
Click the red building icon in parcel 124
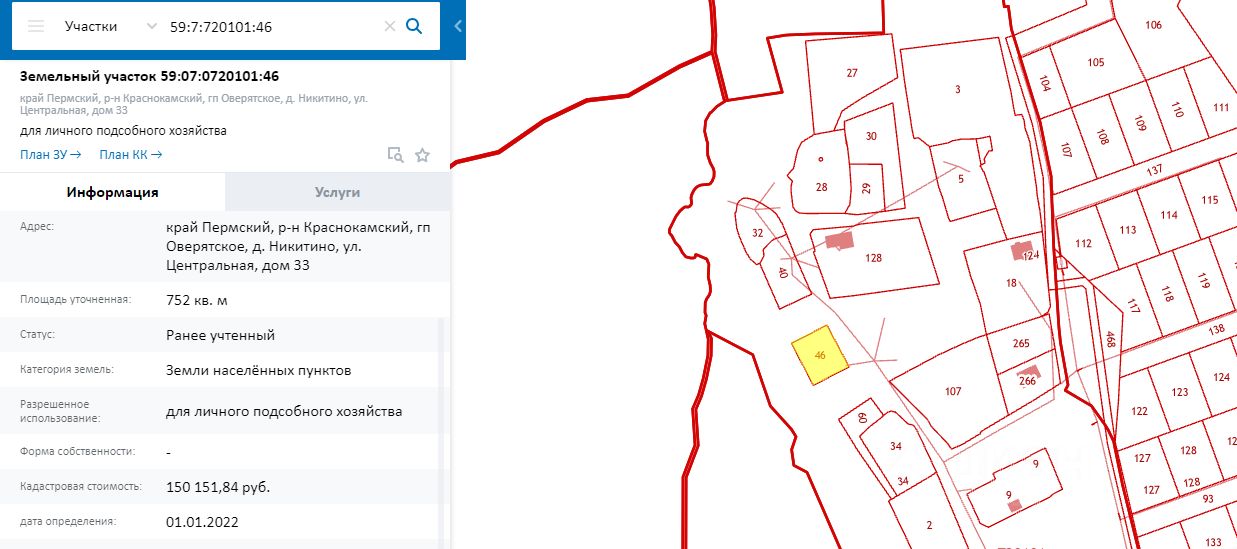pos(1022,250)
